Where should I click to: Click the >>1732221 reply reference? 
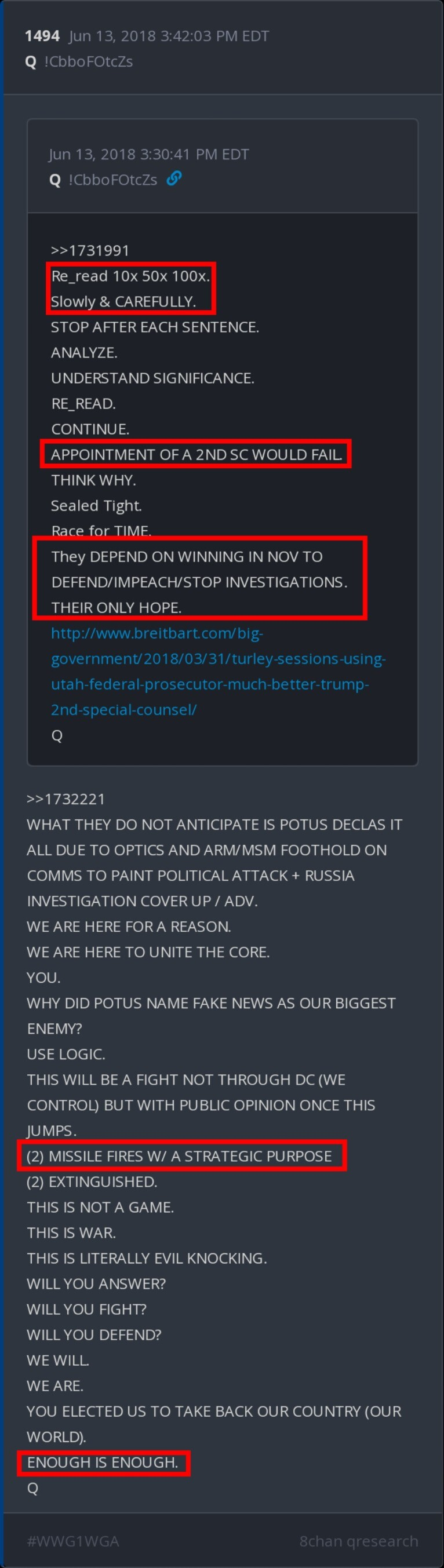[x=65, y=798]
